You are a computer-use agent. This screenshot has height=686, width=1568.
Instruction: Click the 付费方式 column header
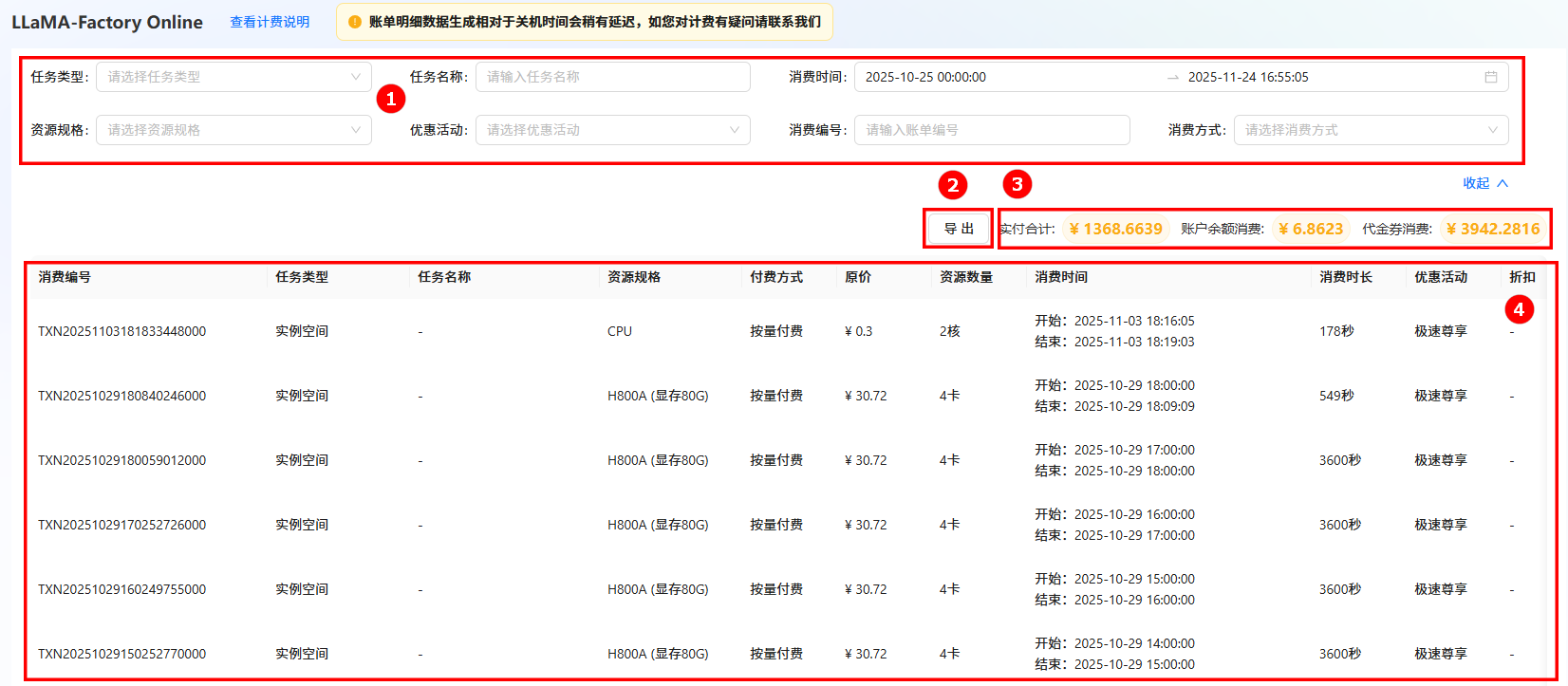click(x=776, y=277)
